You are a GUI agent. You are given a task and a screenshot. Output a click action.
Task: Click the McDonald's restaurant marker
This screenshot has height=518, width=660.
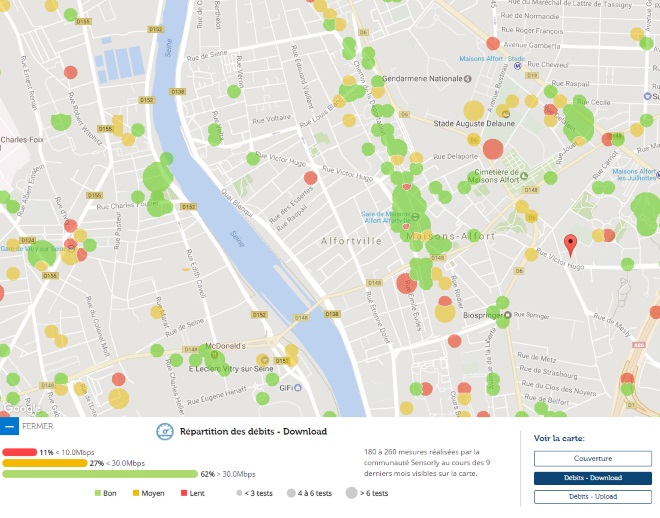click(x=214, y=355)
